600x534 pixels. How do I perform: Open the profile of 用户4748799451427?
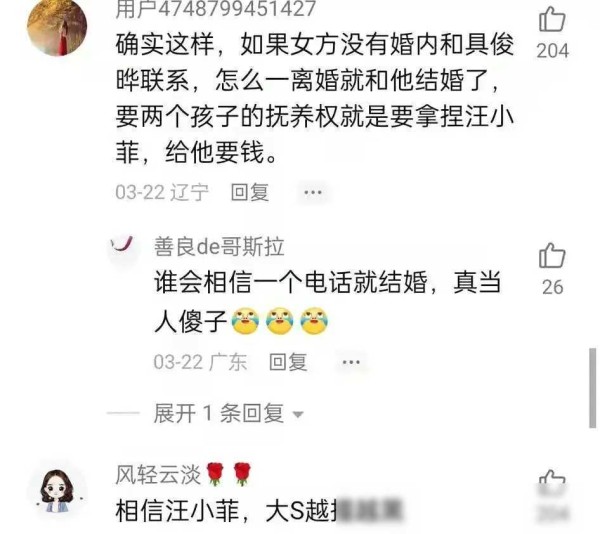coord(215,8)
